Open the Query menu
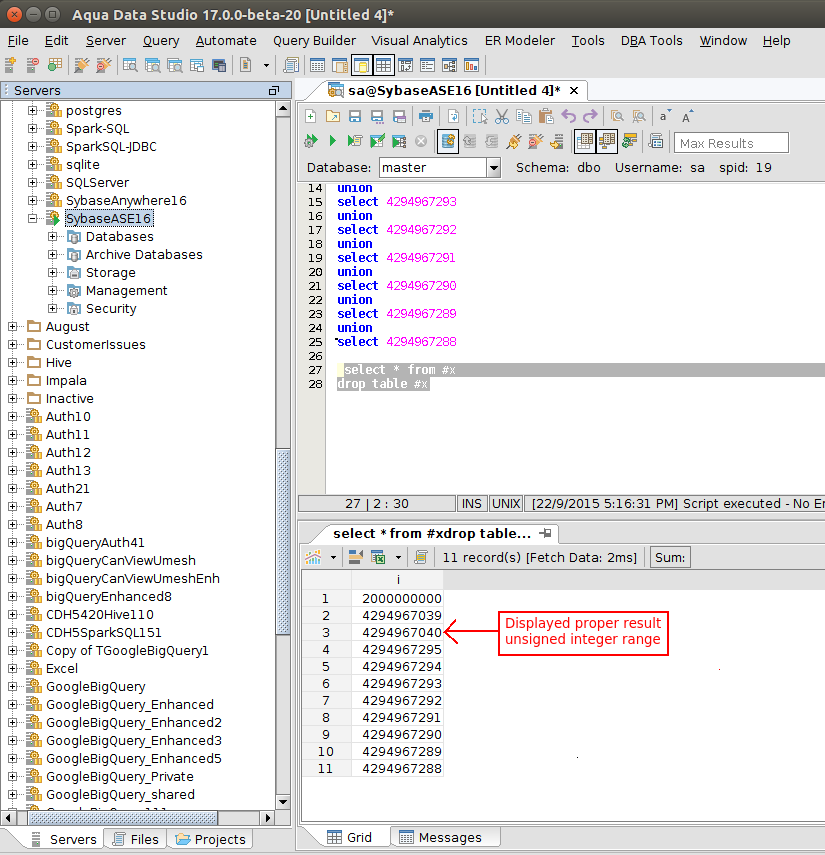Image resolution: width=825 pixels, height=855 pixels. coord(161,41)
